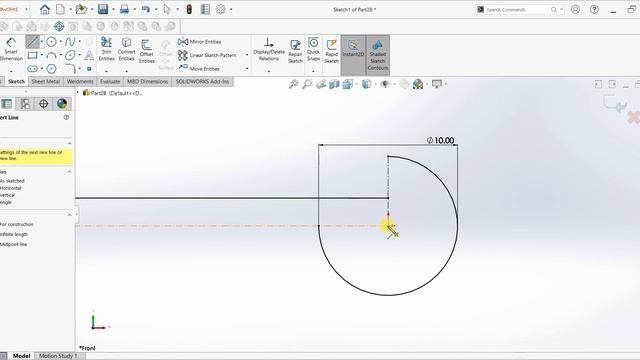The image size is (640, 360).
Task: Select the Ellipse sketch tool
Action: click(x=70, y=55)
